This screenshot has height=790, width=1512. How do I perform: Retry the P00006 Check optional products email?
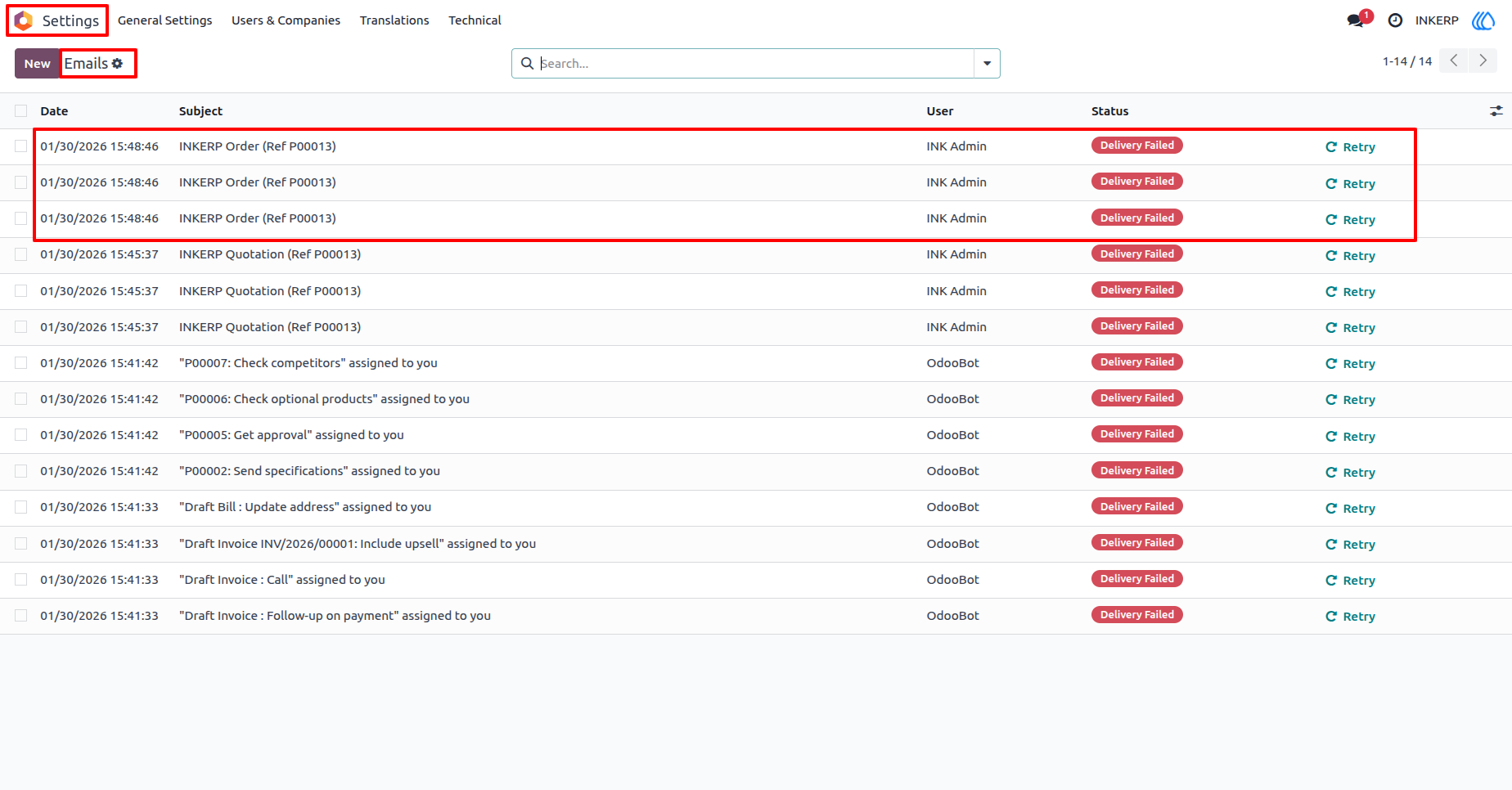coord(1350,400)
